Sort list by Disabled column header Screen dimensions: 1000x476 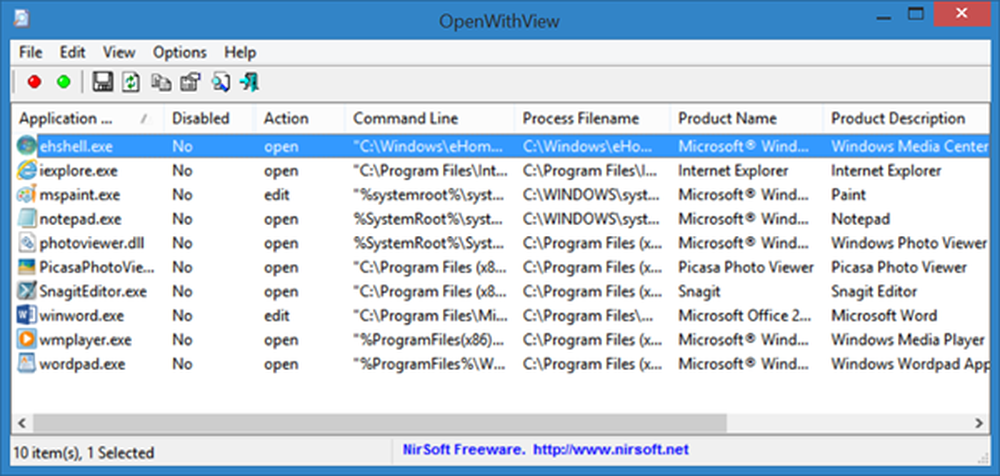click(200, 118)
